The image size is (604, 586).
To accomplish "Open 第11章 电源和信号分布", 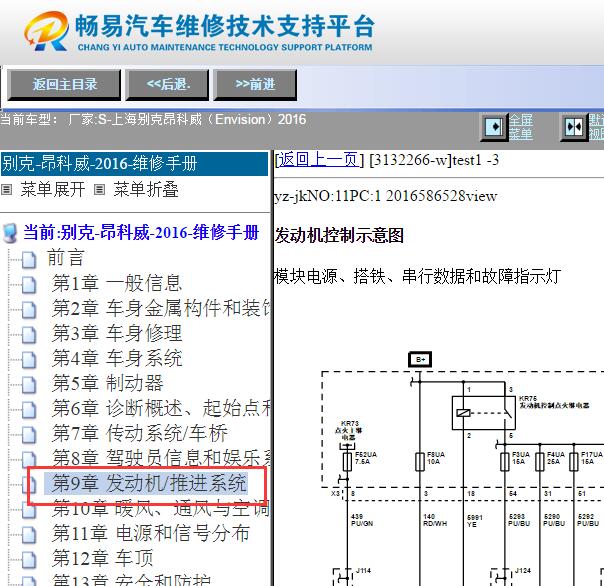I will point(151,534).
